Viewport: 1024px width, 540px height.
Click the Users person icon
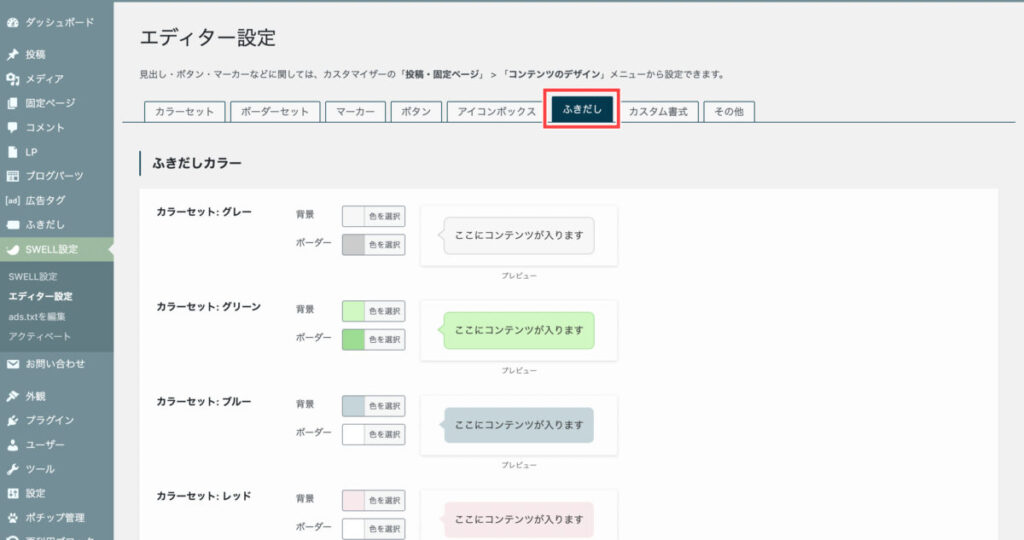13,445
